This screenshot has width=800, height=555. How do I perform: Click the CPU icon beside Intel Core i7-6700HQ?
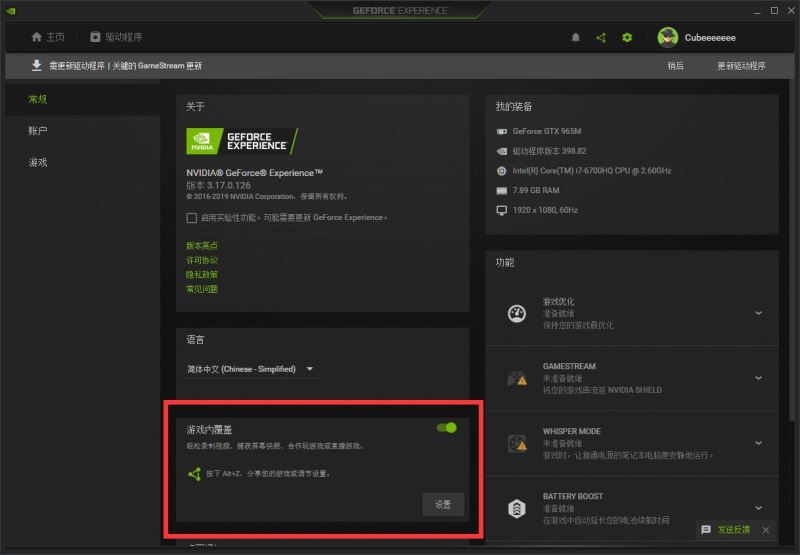(502, 171)
